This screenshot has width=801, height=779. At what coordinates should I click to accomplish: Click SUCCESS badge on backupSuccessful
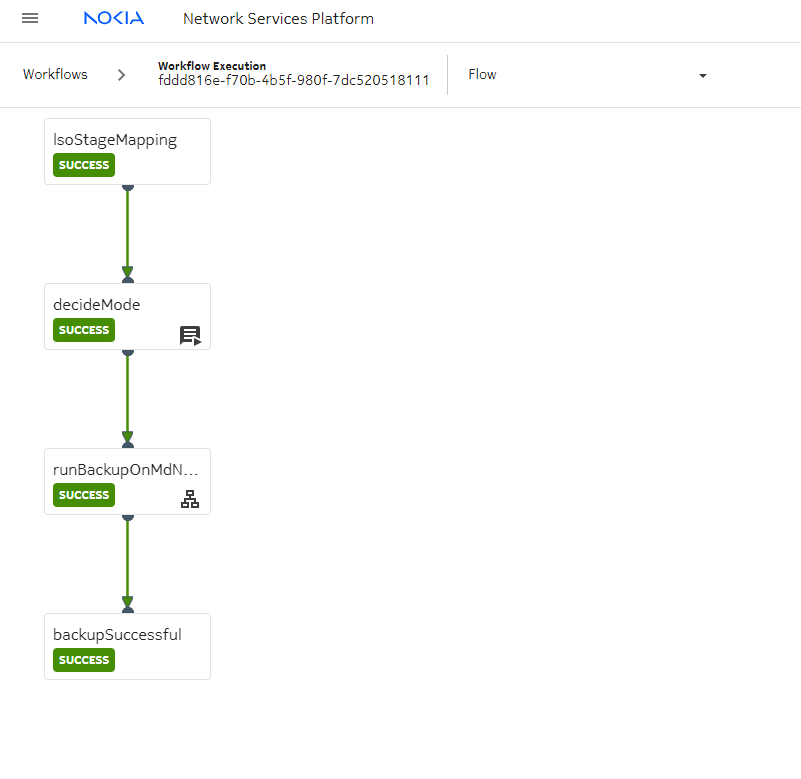click(84, 660)
